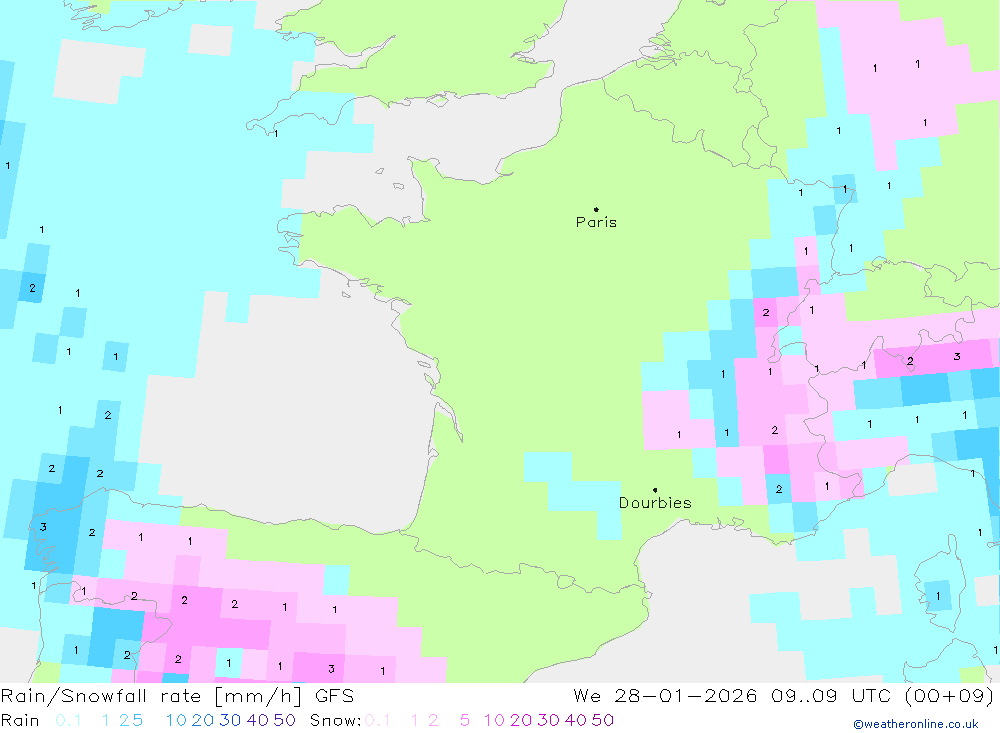Pick the snow legend value 5

click(x=465, y=720)
